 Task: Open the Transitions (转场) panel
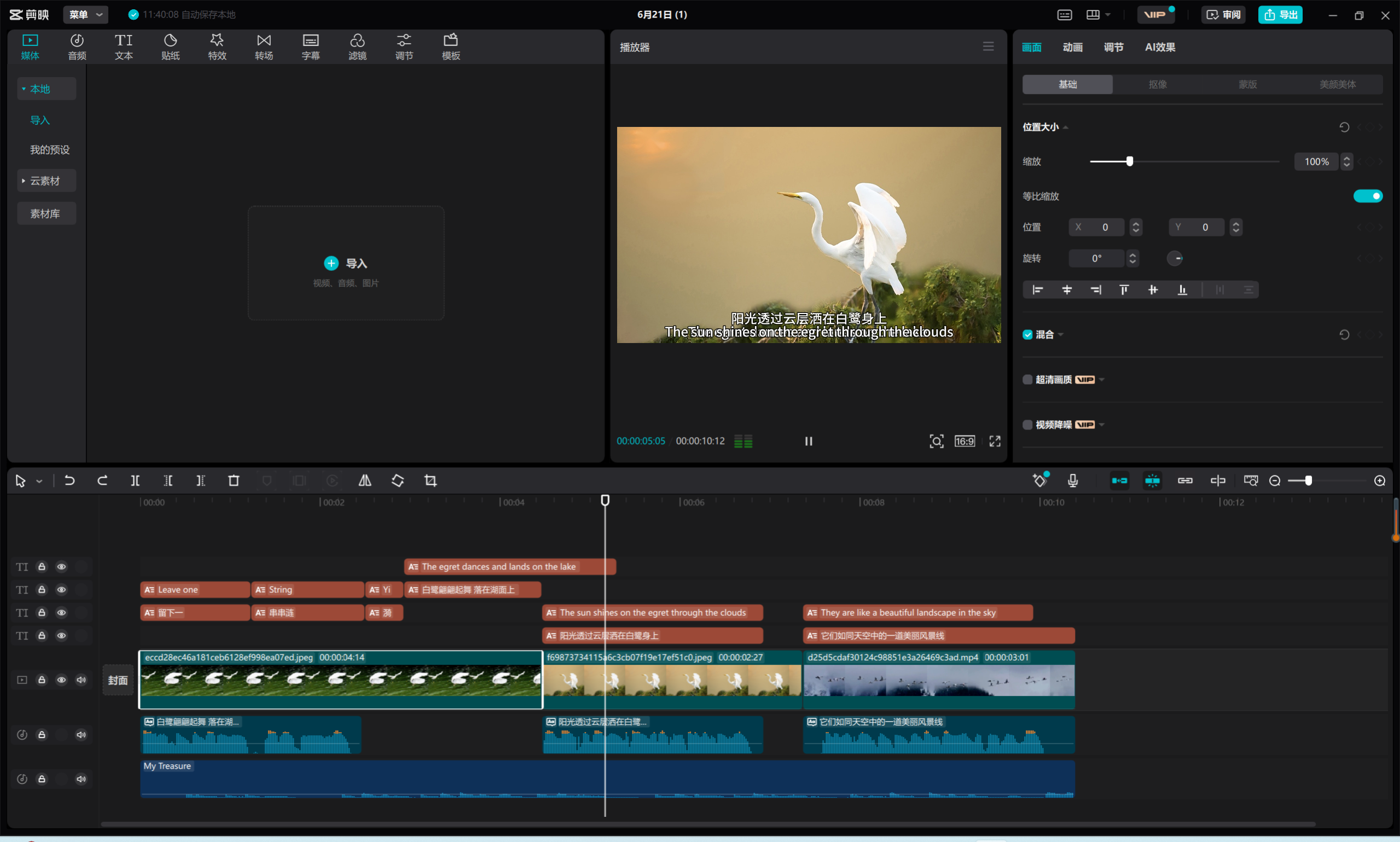pyautogui.click(x=264, y=47)
